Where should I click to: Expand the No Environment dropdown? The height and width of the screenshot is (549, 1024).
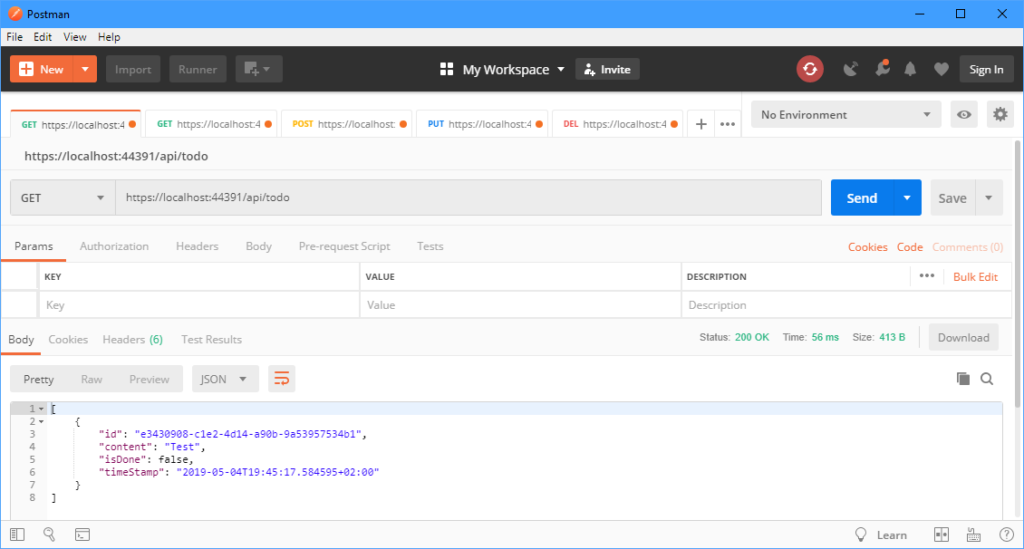[846, 115]
